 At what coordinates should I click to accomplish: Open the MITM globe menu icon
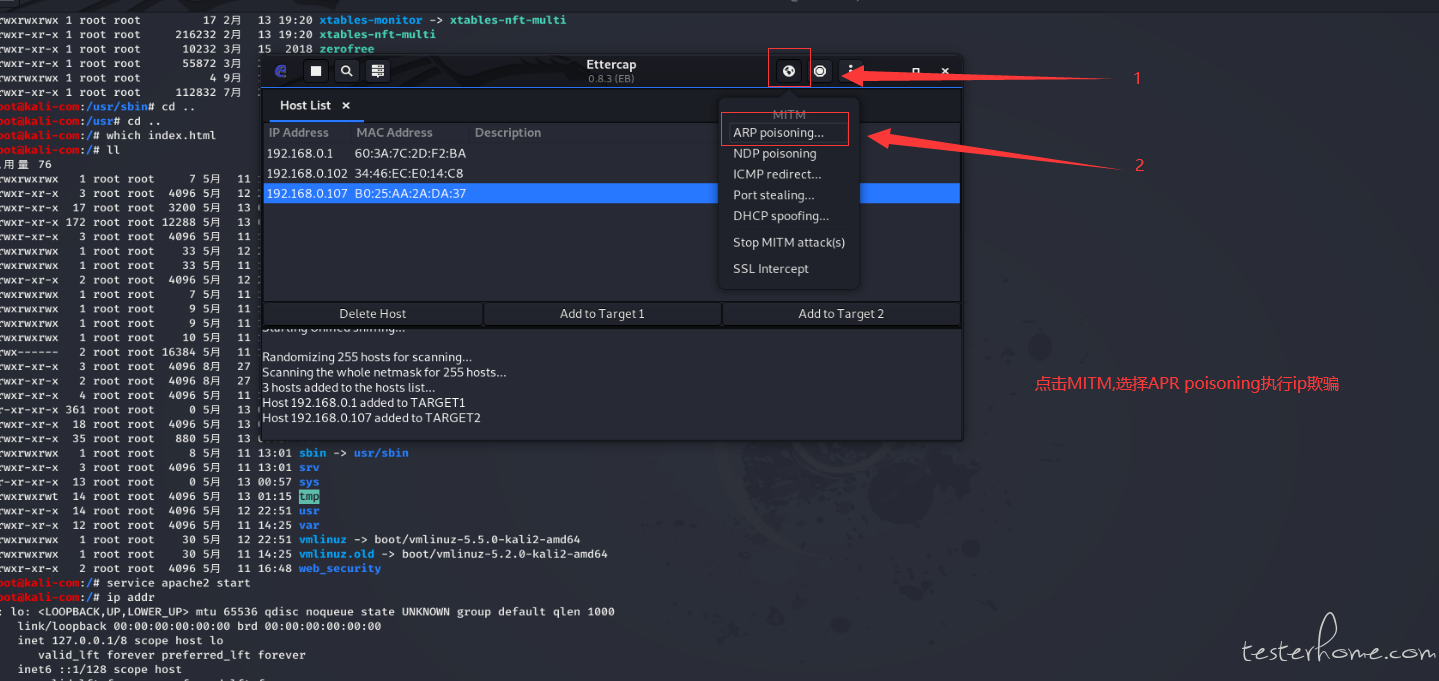(x=789, y=71)
